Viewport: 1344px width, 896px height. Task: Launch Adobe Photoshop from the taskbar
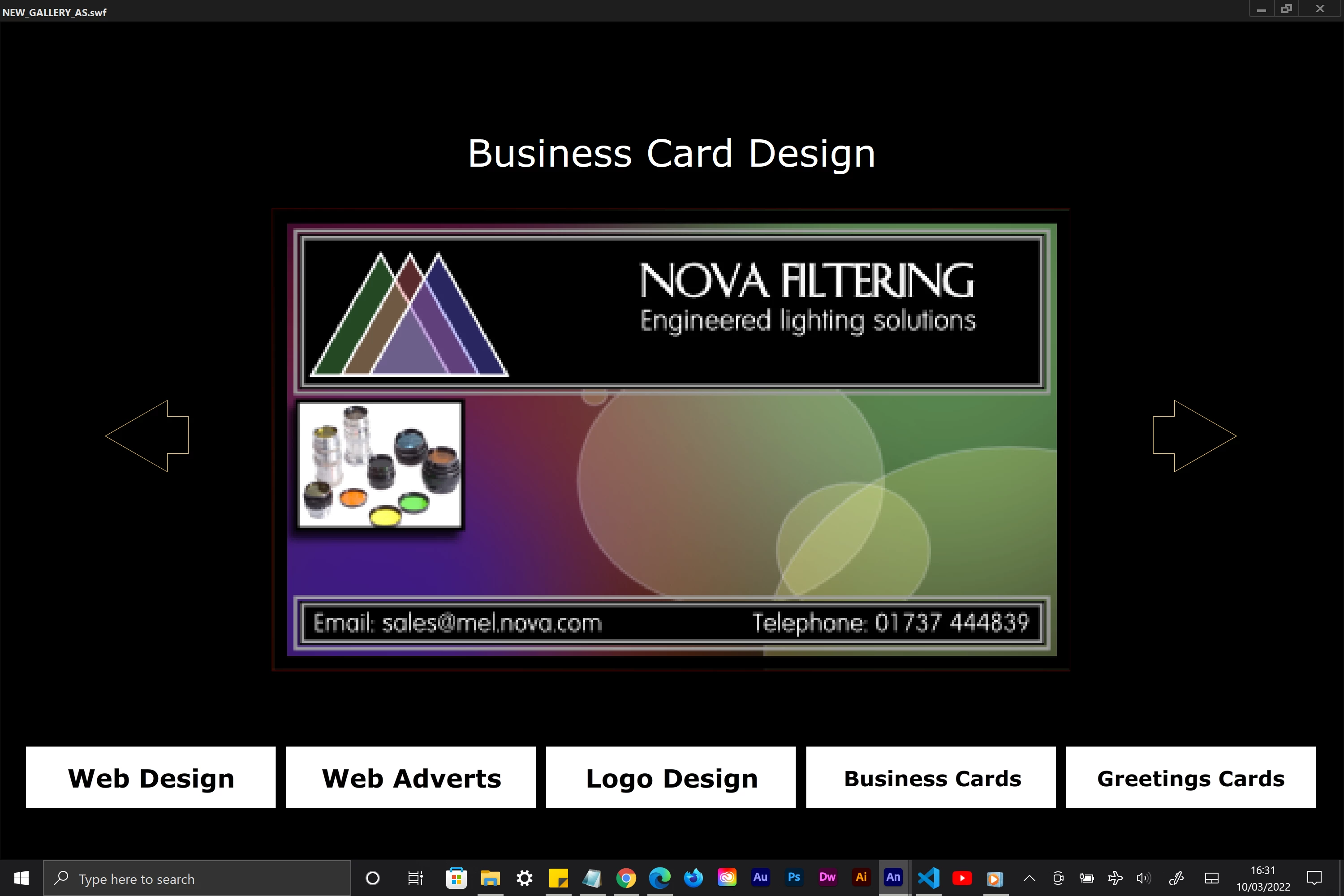point(794,878)
